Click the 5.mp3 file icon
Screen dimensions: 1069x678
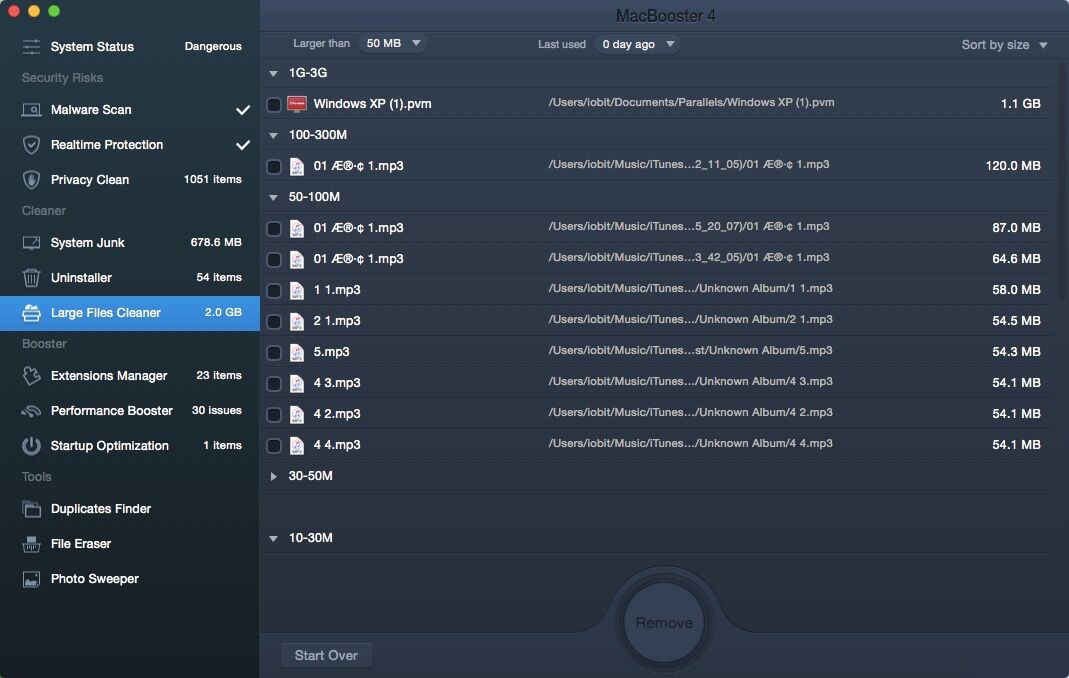[297, 353]
